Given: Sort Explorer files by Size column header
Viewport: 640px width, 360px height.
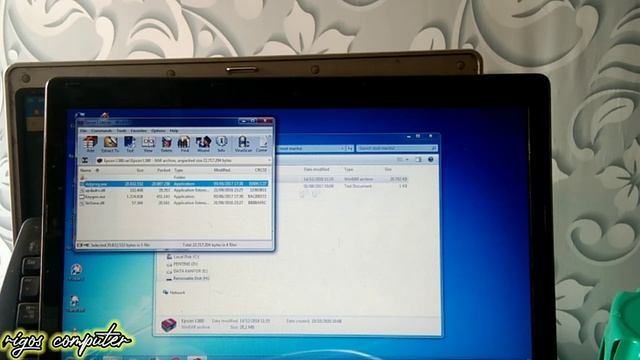Looking at the screenshot, I should [x=388, y=169].
